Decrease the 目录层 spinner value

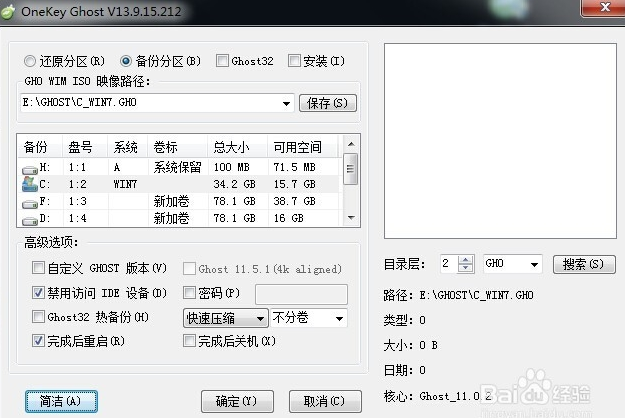[466, 268]
